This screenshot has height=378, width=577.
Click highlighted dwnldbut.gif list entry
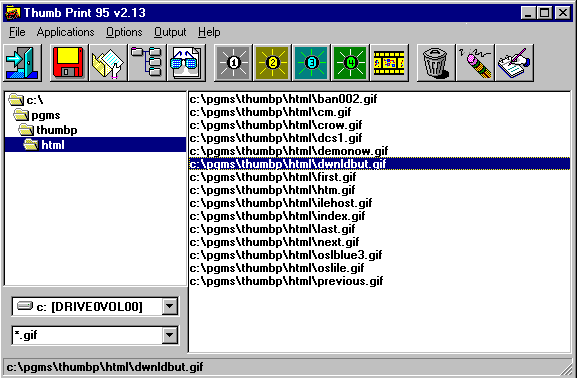click(x=380, y=164)
